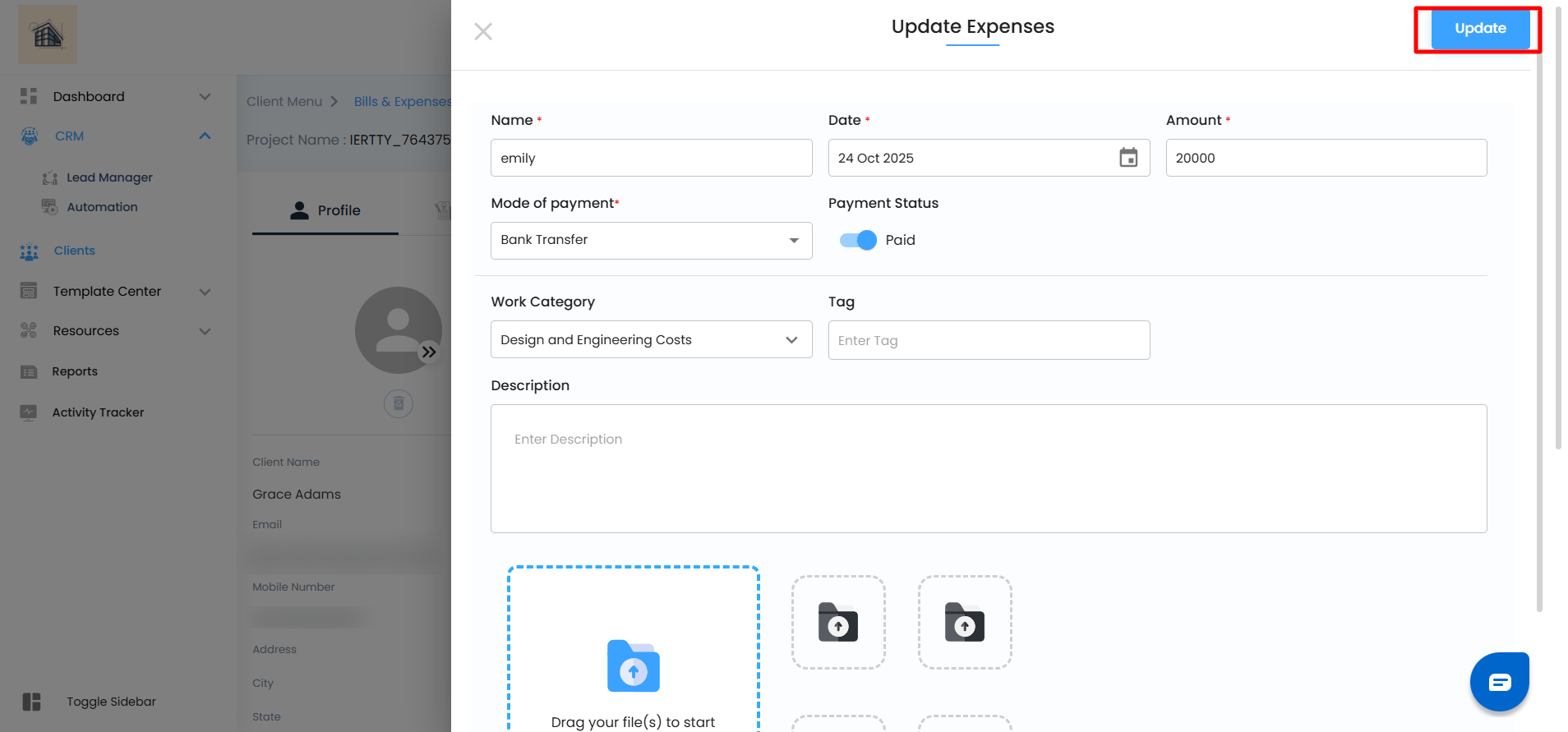Expand the Template Center submenu

(205, 292)
